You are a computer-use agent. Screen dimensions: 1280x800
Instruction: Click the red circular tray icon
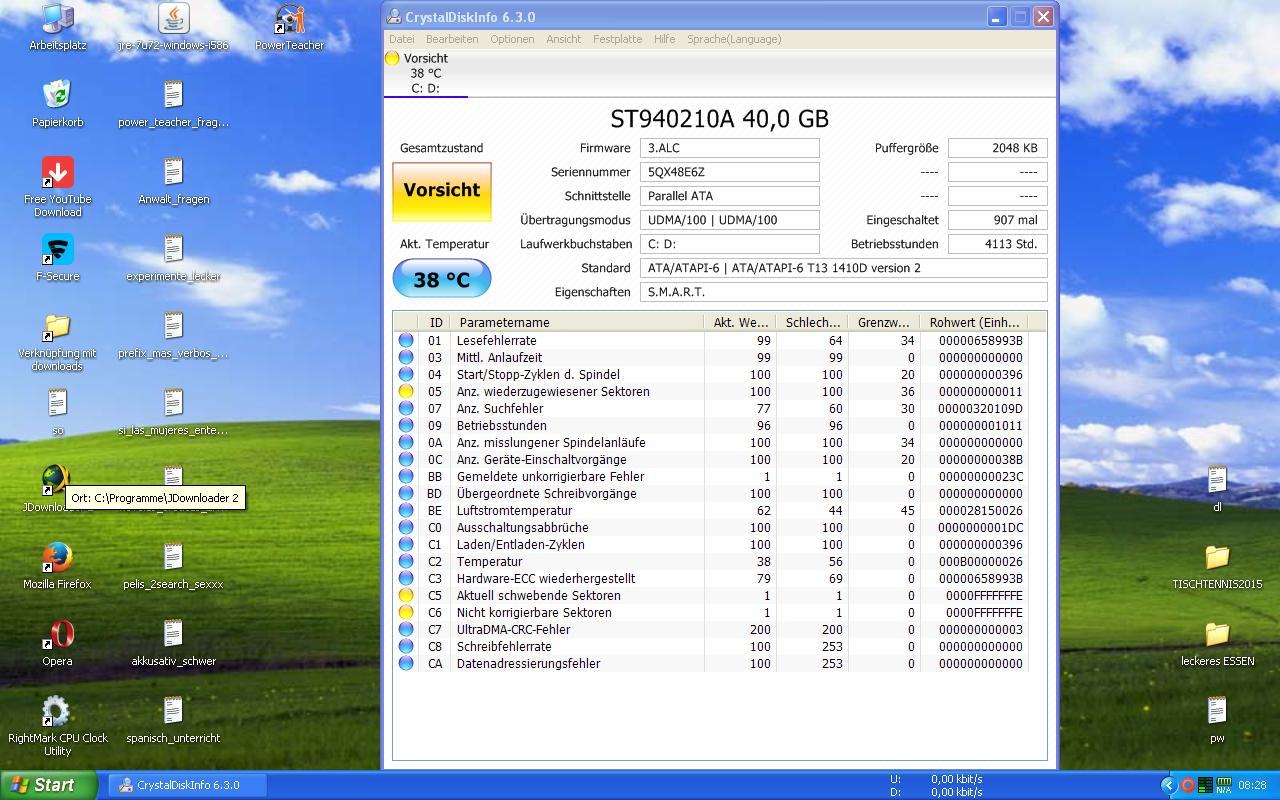pos(1188,785)
